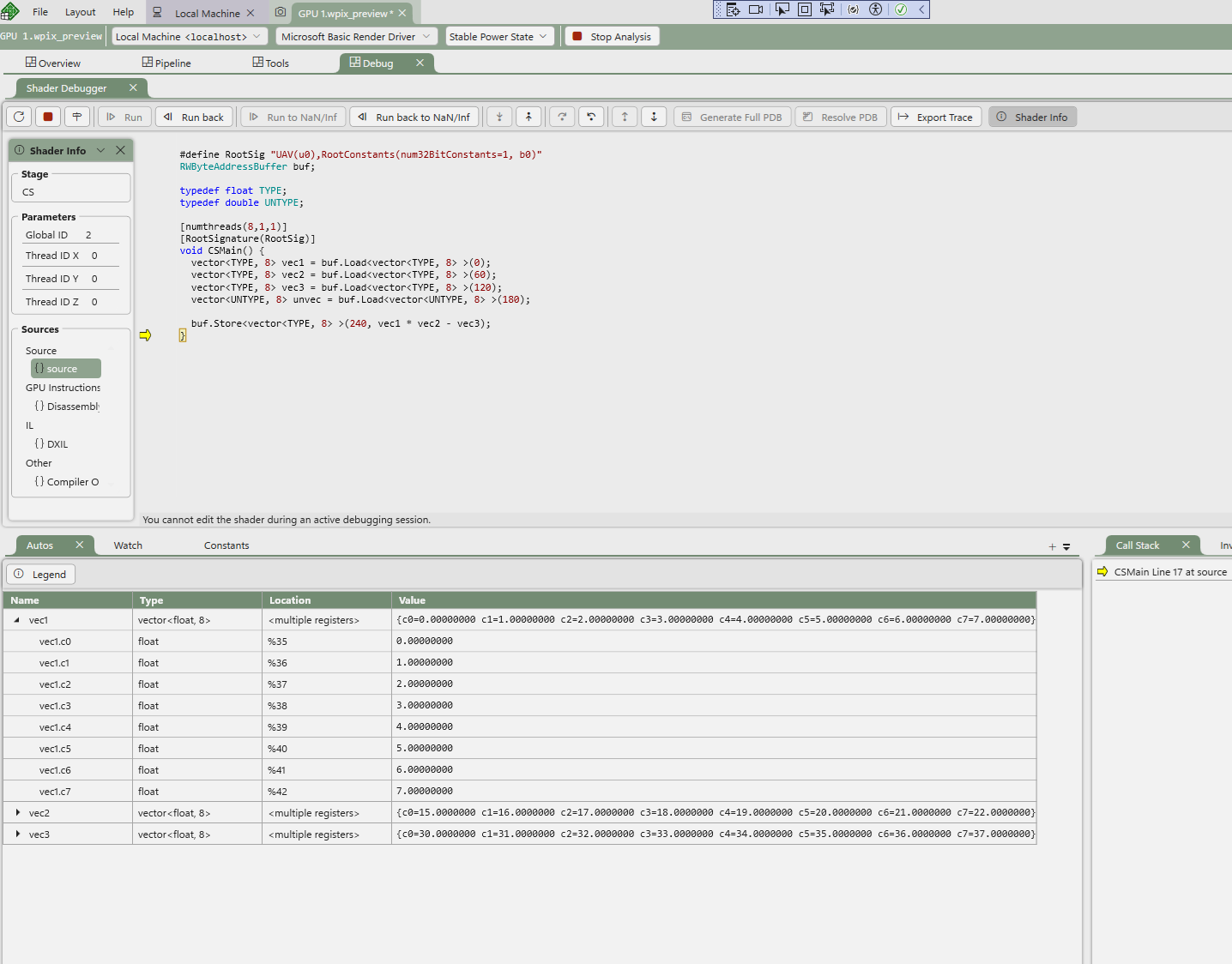1232x964 pixels.
Task: Click the camera icon beside GPU capture tab
Action: (x=280, y=13)
